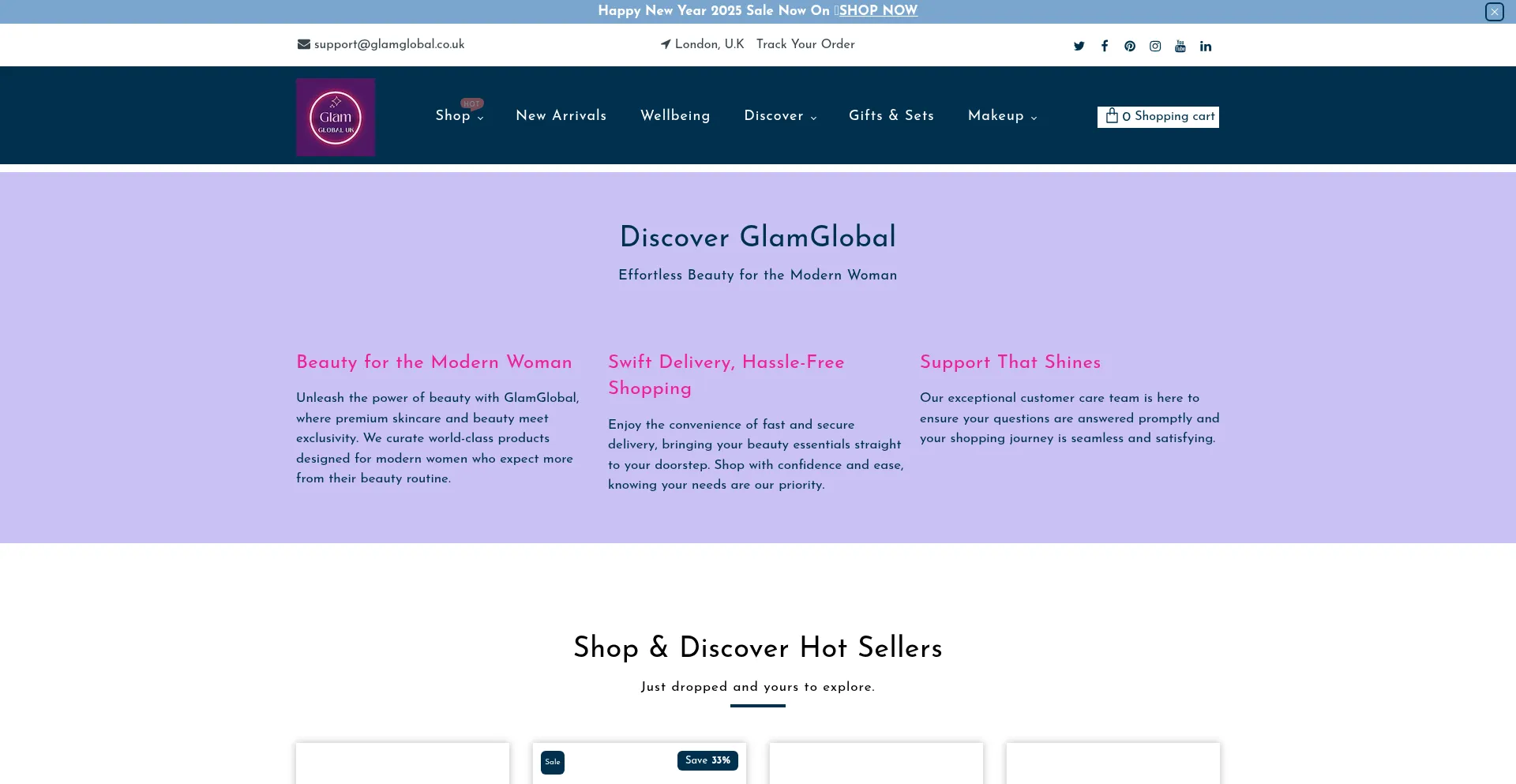Click the London location arrow icon
Image resolution: width=1516 pixels, height=784 pixels.
[666, 45]
